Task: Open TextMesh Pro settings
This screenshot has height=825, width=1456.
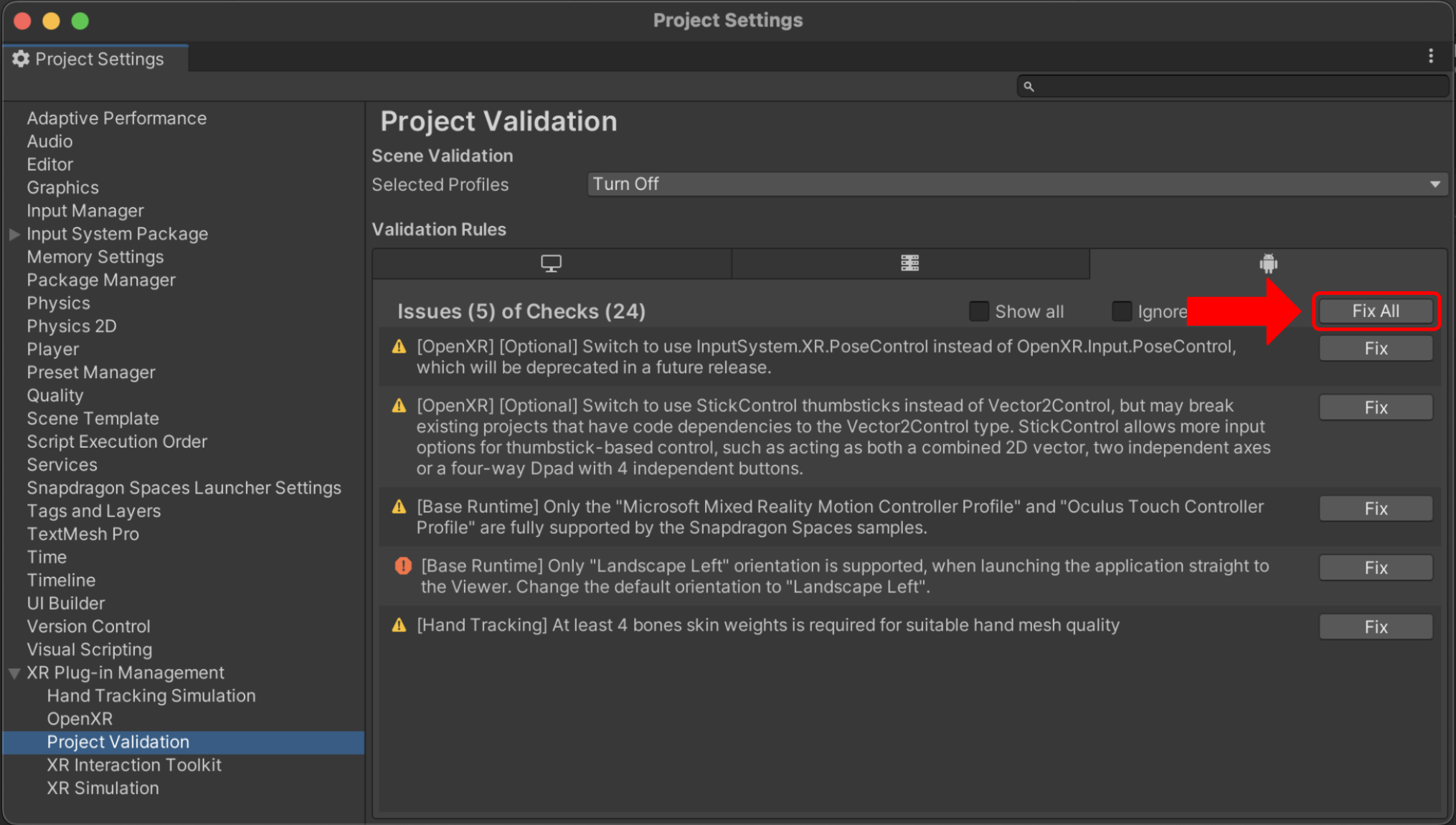Action: tap(83, 534)
